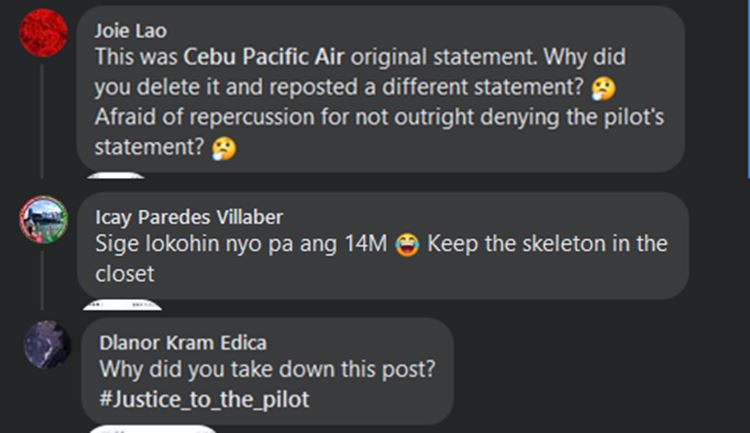Click thinking emoji after 'pilot's statement?'
The width and height of the screenshot is (750, 433).
223,148
